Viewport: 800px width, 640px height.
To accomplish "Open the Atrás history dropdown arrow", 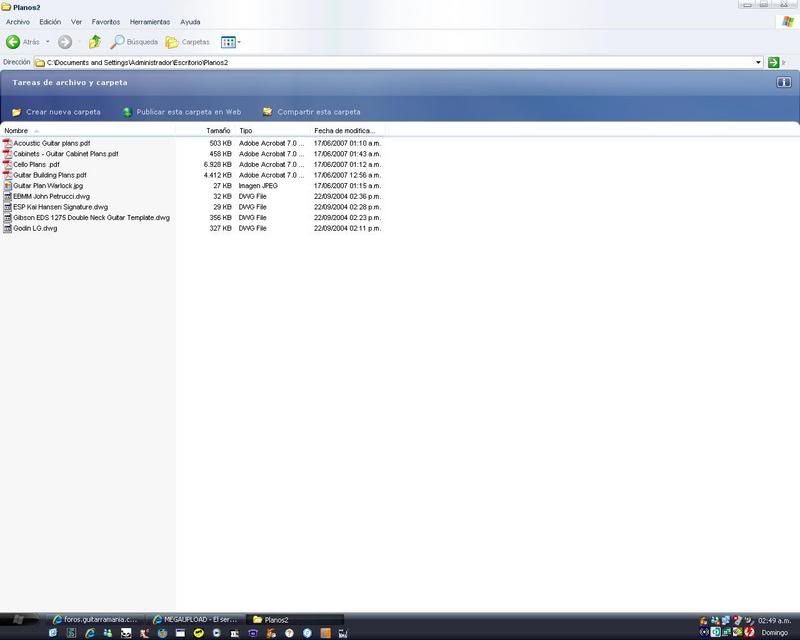I will point(47,42).
